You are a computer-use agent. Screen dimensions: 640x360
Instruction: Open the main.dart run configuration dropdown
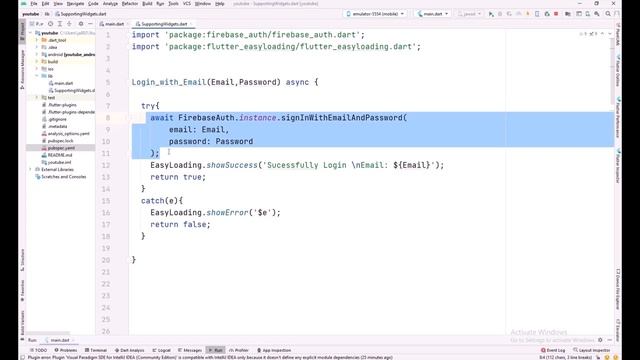(433, 14)
